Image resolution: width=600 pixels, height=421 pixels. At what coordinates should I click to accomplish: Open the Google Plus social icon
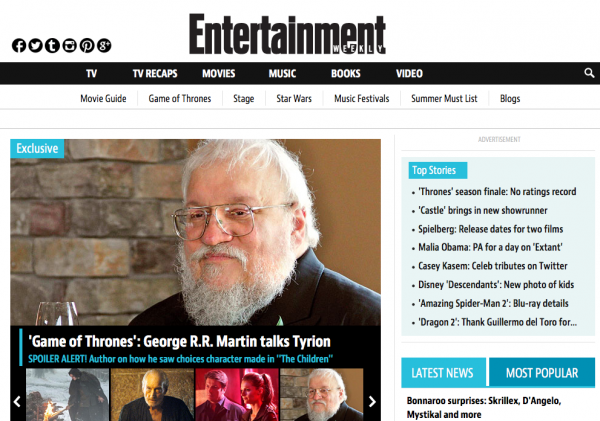point(104,46)
